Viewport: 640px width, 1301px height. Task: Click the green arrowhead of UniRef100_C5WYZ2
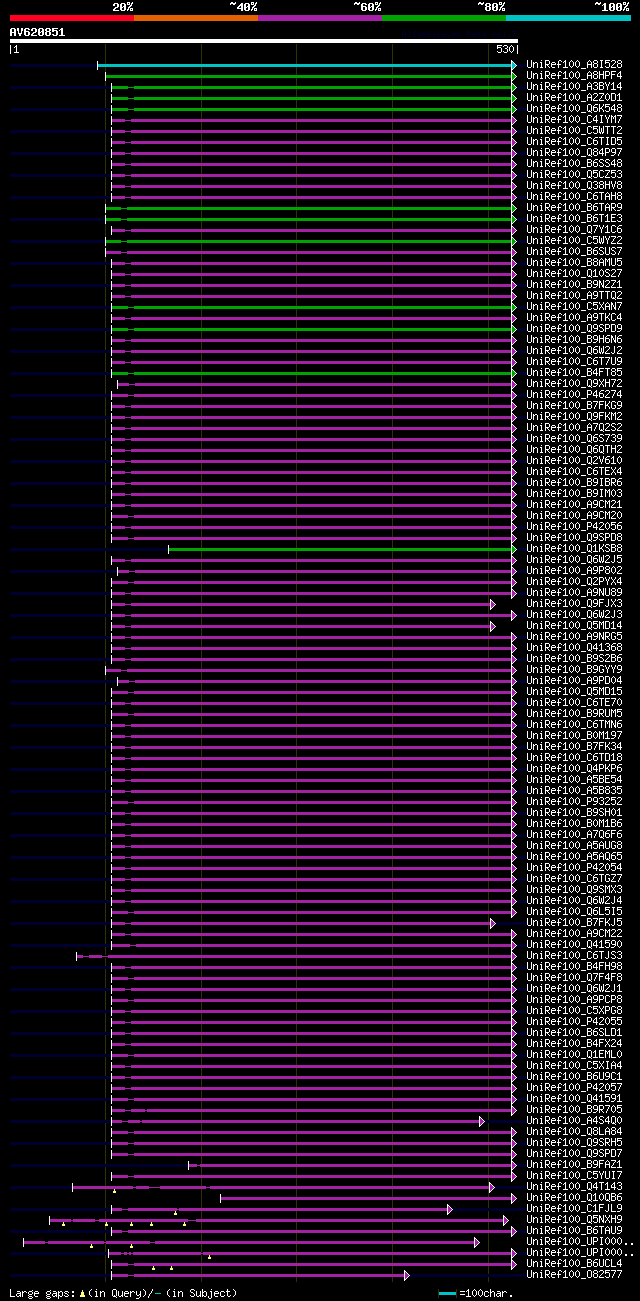click(x=514, y=240)
